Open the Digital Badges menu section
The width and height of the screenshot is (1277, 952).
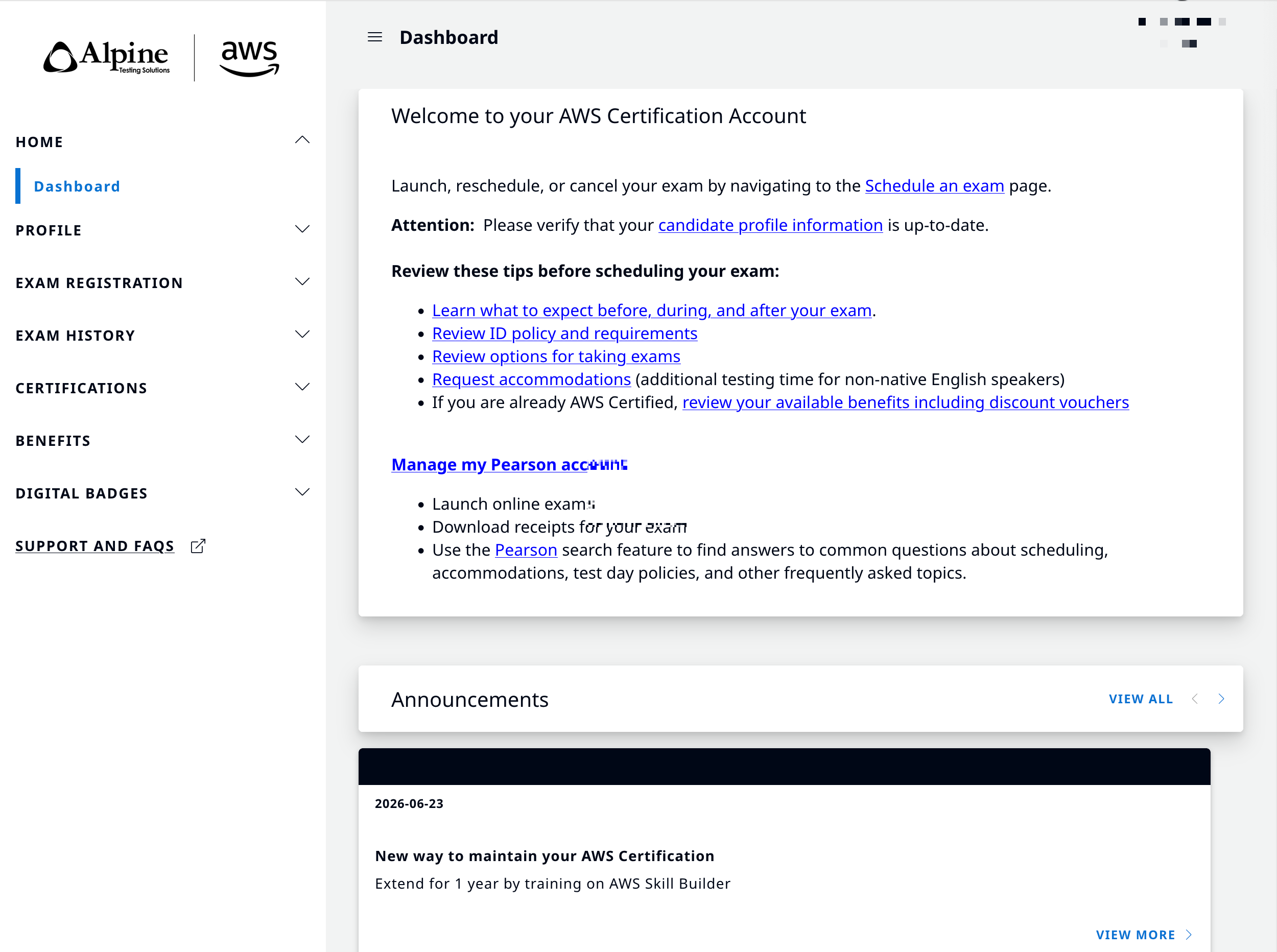click(x=162, y=493)
